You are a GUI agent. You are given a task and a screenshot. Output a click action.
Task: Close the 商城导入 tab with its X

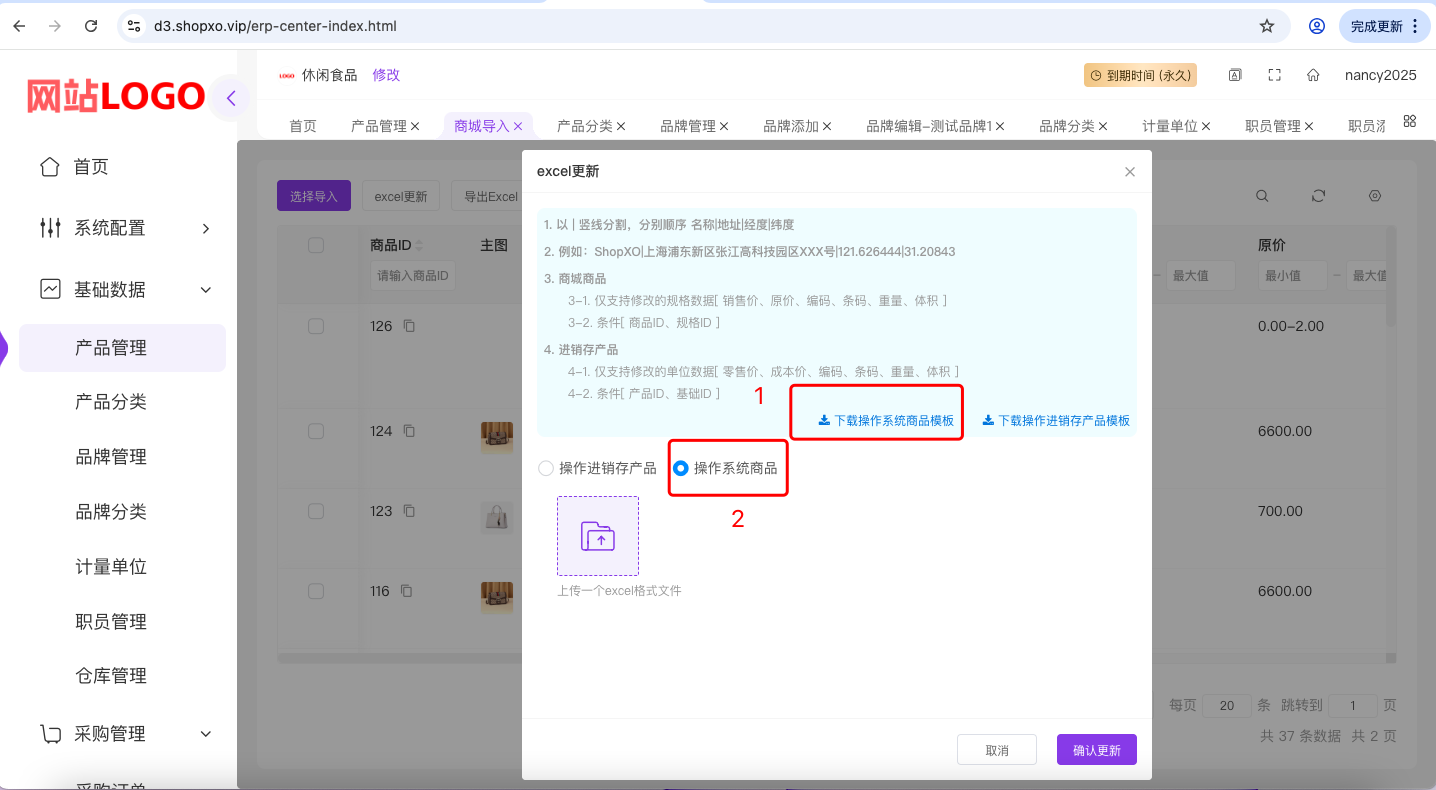518,126
